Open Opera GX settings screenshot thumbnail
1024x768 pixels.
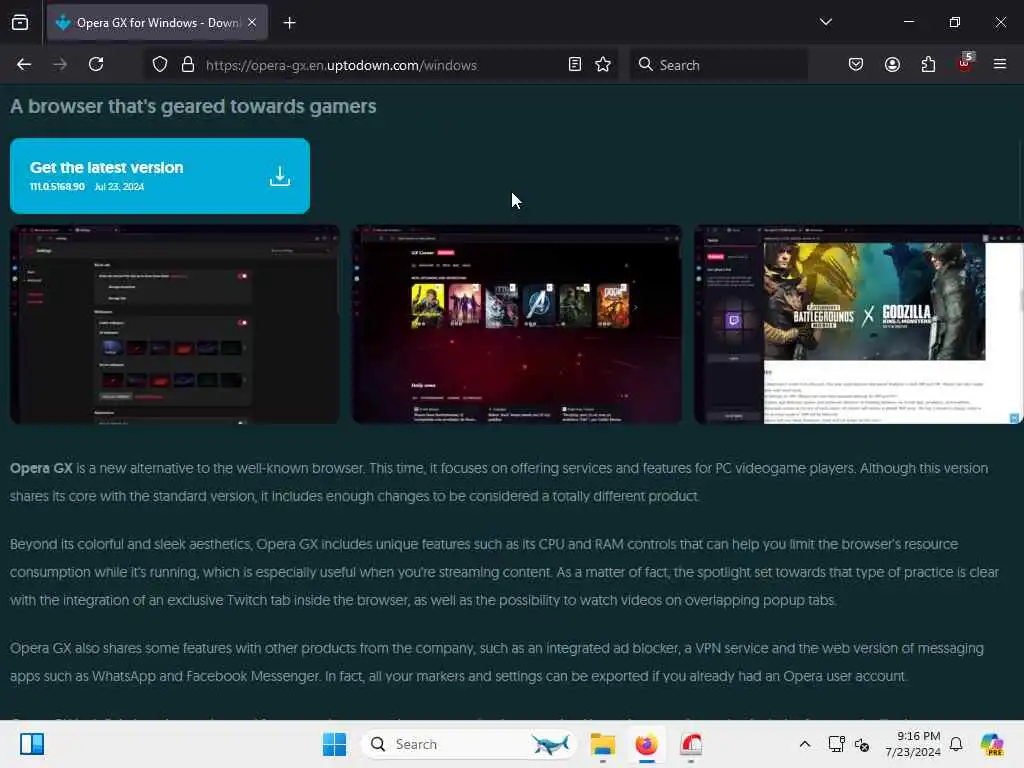(174, 325)
